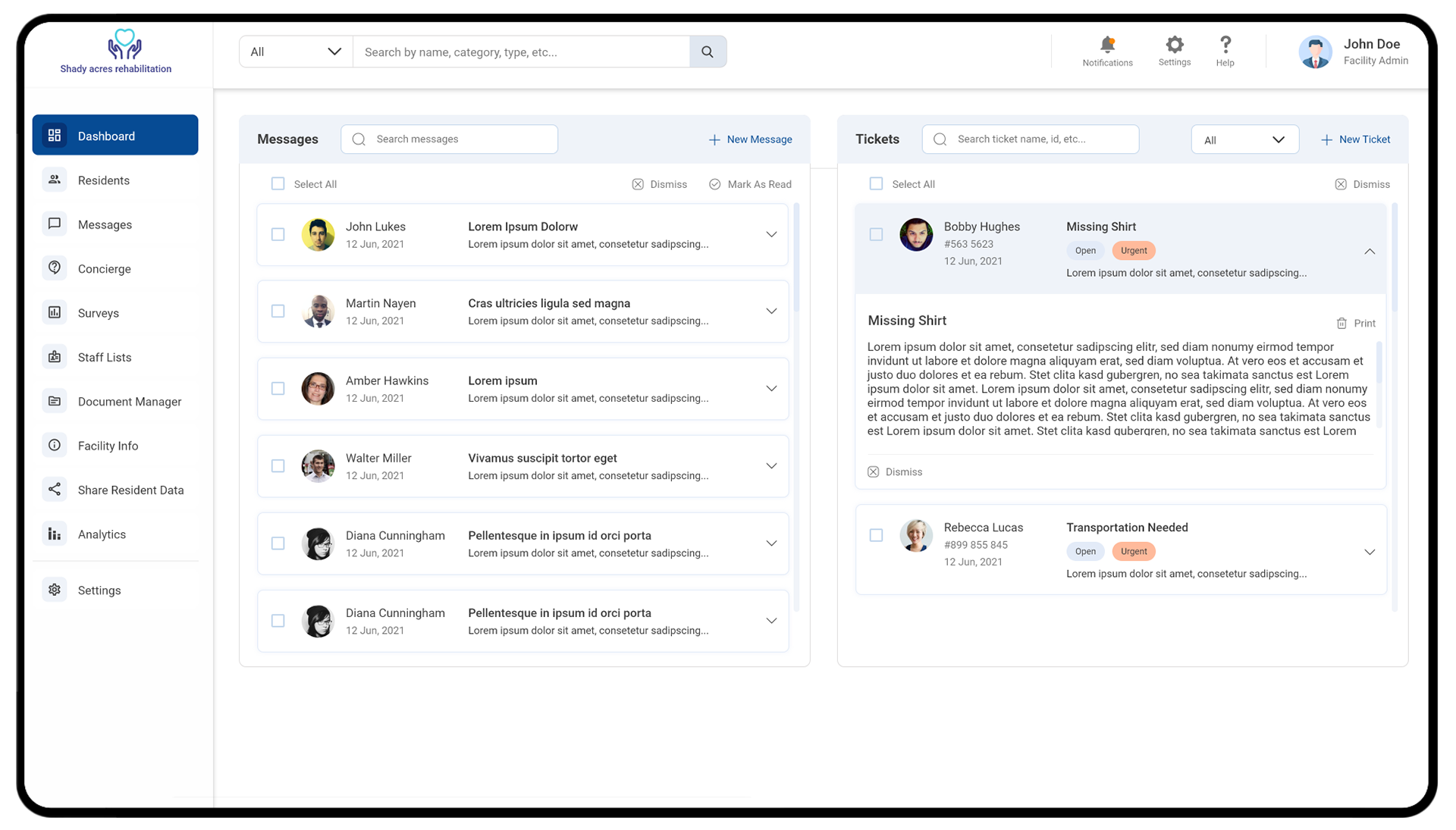Screen dimensions: 1456x830
Task: Expand the Walter Miller message
Action: tap(771, 465)
